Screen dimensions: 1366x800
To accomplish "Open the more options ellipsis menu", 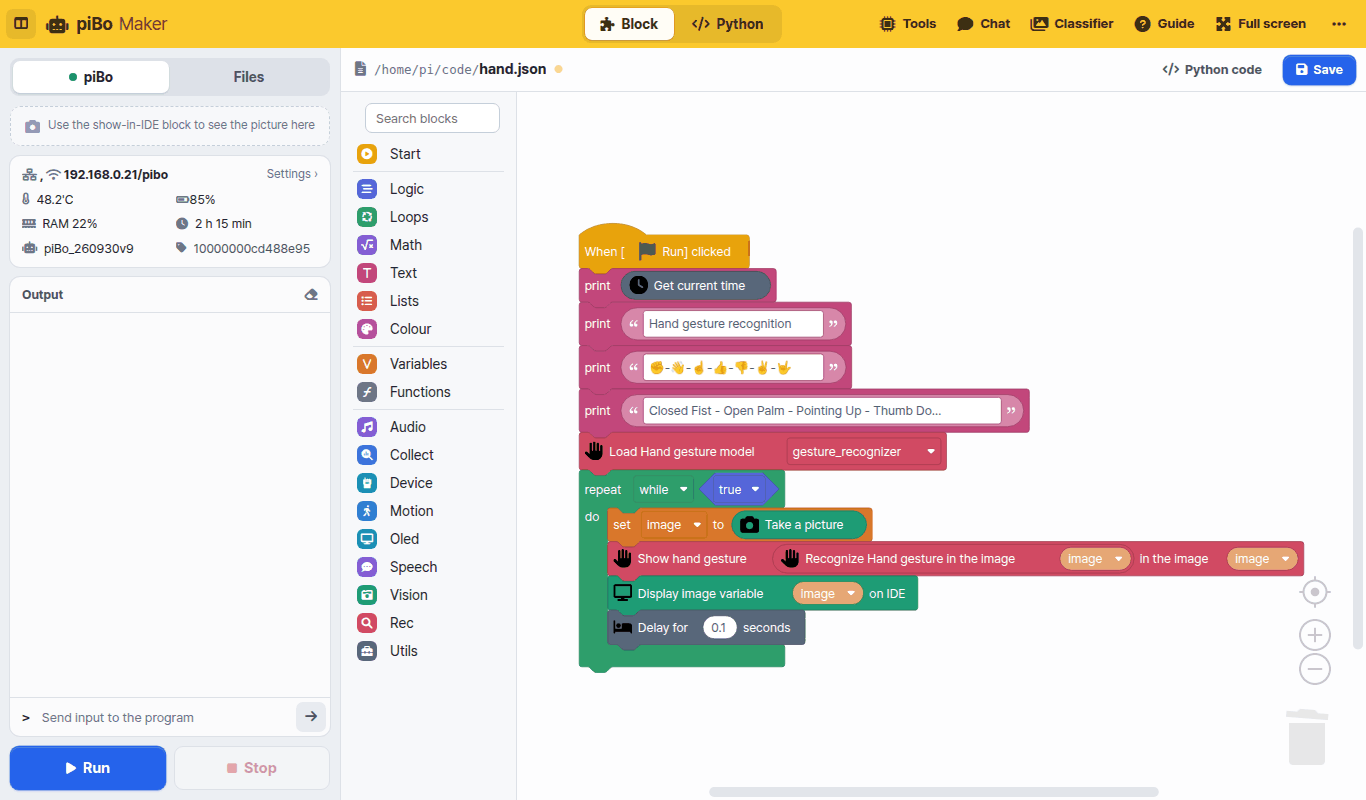I will pos(1339,24).
